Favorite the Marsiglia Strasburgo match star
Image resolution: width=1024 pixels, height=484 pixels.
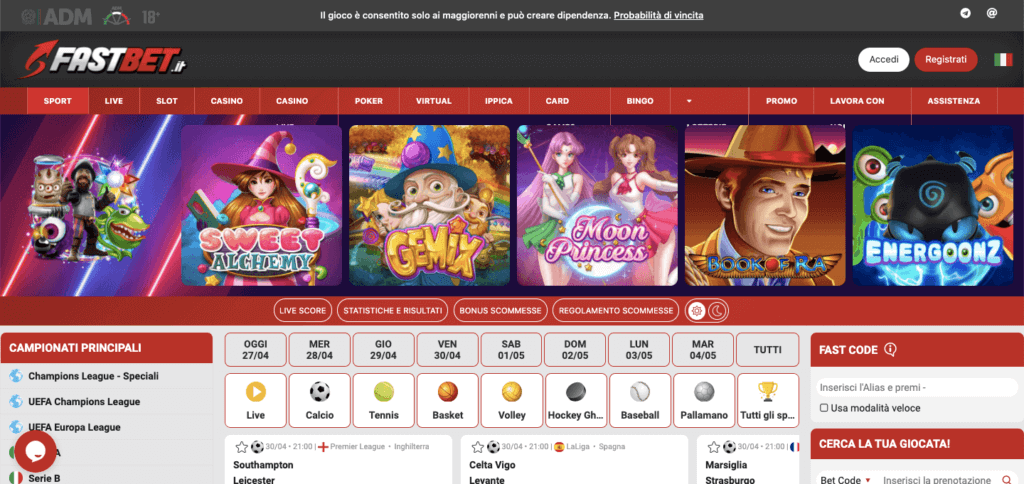tap(714, 447)
